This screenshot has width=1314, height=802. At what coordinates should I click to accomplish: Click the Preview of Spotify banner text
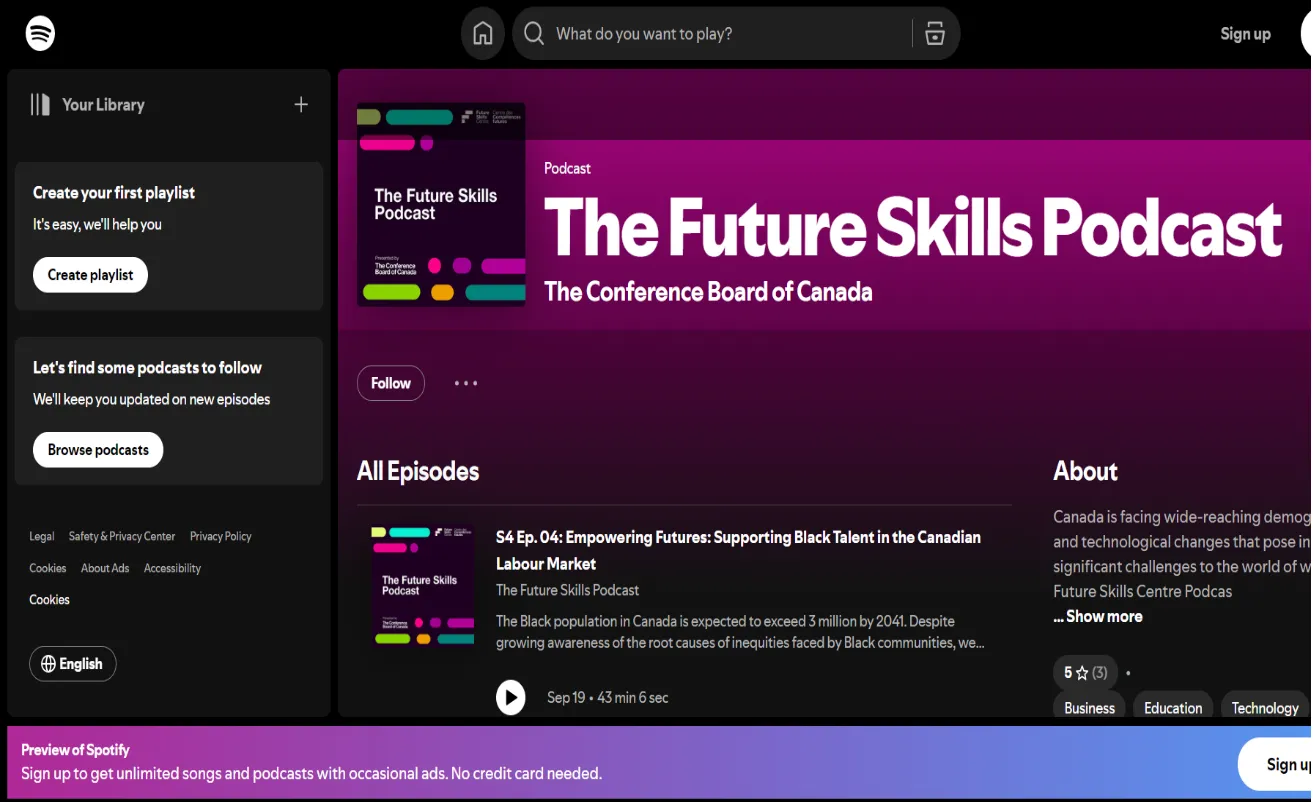(x=75, y=750)
